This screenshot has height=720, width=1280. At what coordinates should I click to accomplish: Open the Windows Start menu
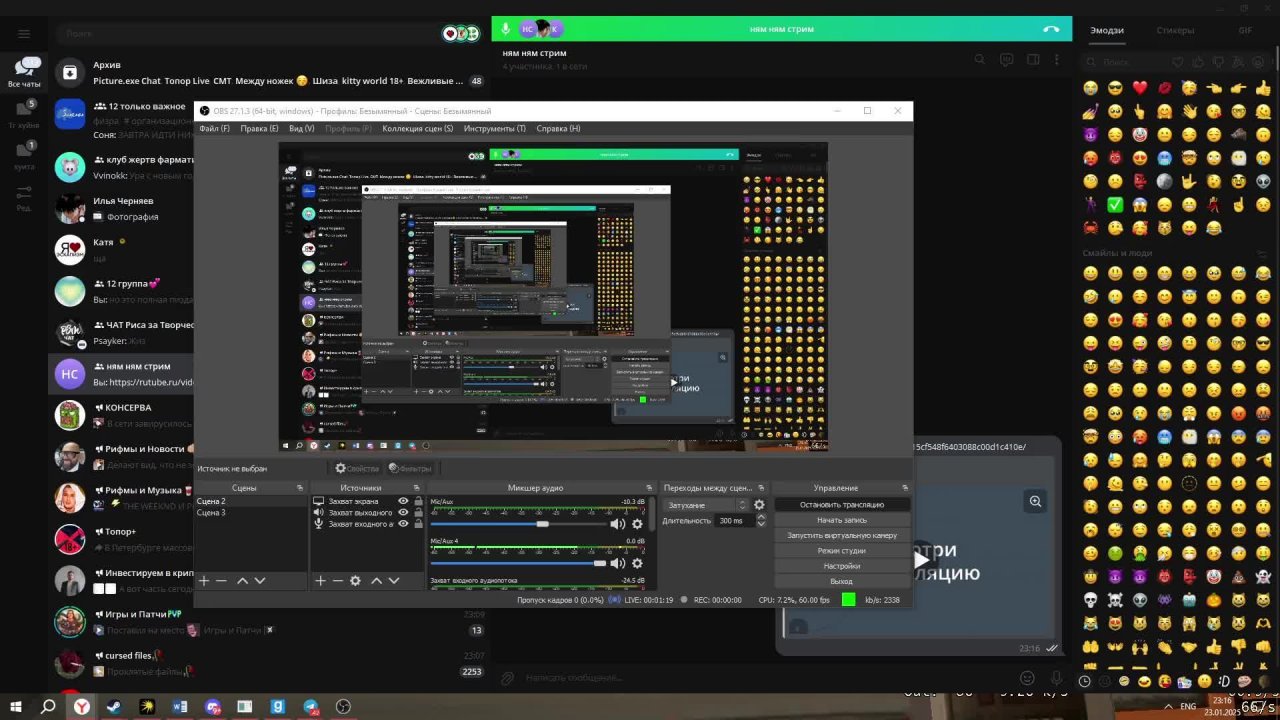pyautogui.click(x=16, y=706)
